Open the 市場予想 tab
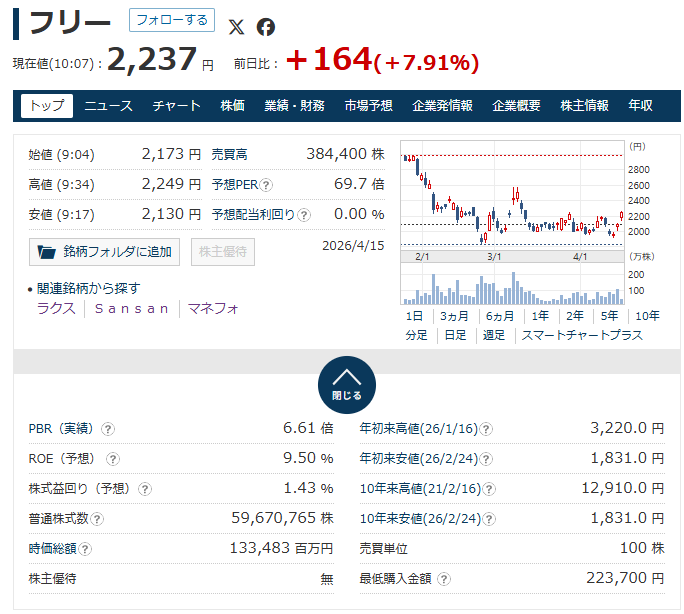The image size is (684, 614). 369,106
